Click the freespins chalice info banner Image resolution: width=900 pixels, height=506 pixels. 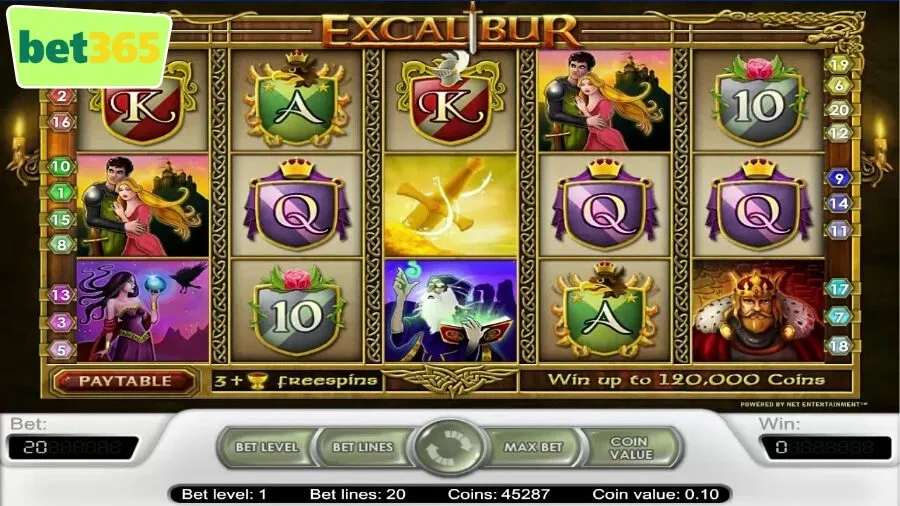point(295,381)
